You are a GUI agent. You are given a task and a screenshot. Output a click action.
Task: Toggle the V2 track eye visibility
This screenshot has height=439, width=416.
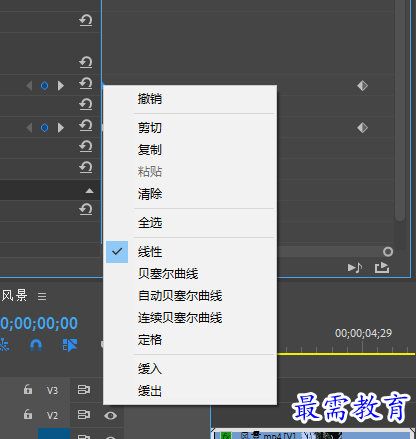110,415
